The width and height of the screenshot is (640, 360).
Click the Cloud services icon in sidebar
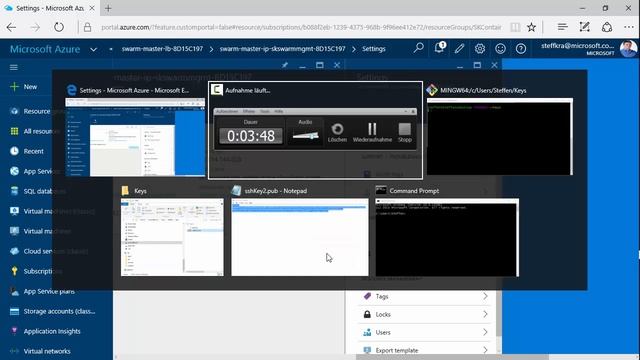14,251
